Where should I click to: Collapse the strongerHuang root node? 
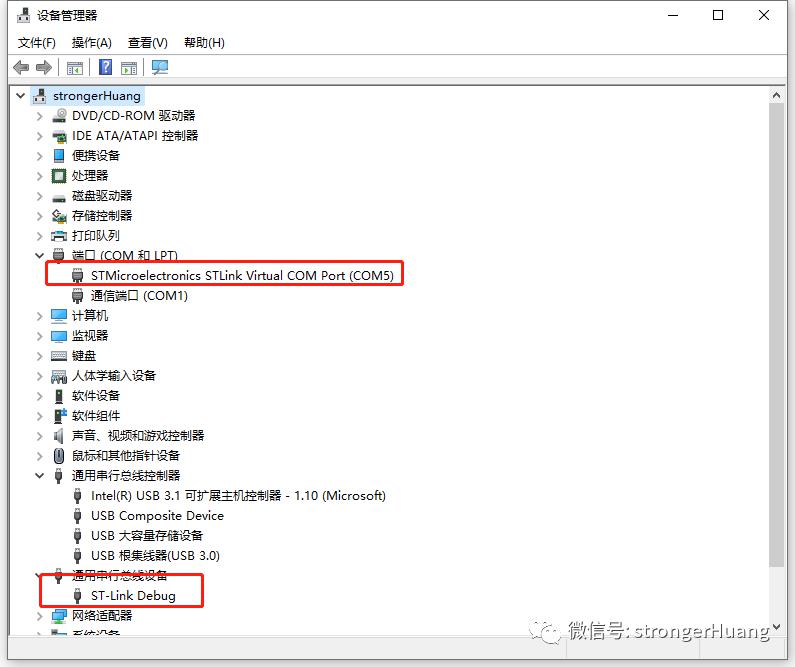click(x=21, y=95)
